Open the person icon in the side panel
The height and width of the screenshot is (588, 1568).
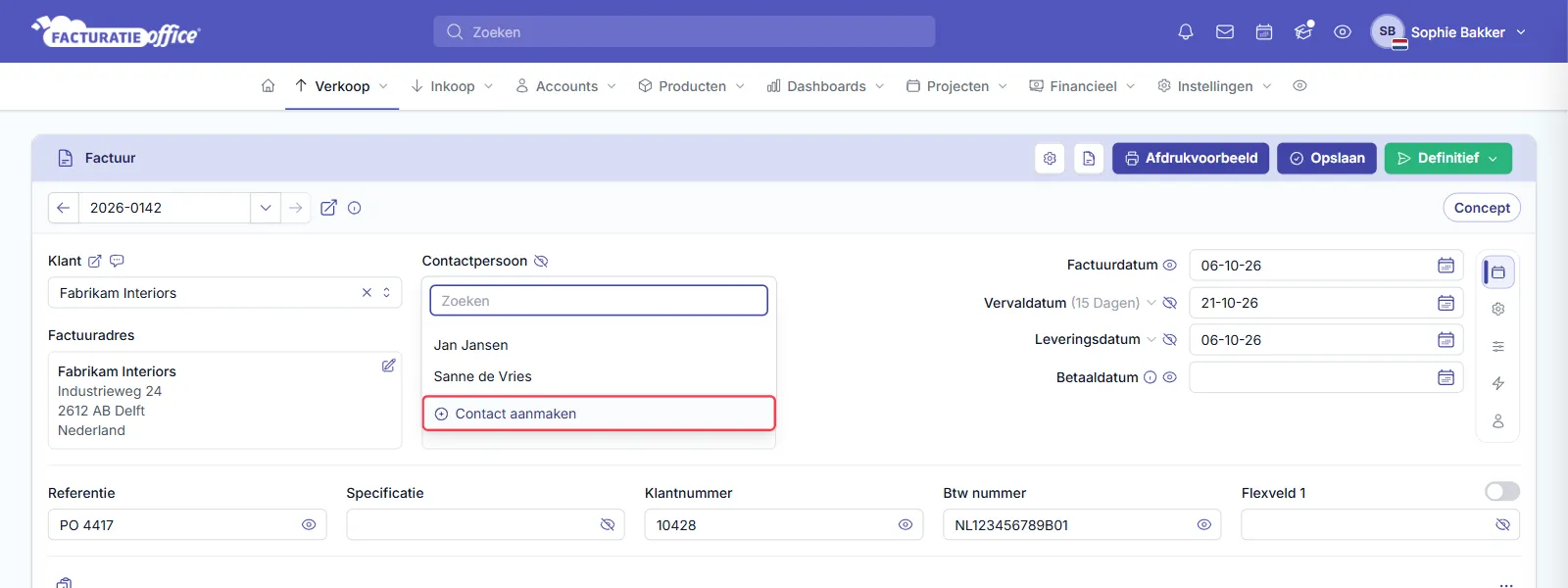tap(1498, 421)
